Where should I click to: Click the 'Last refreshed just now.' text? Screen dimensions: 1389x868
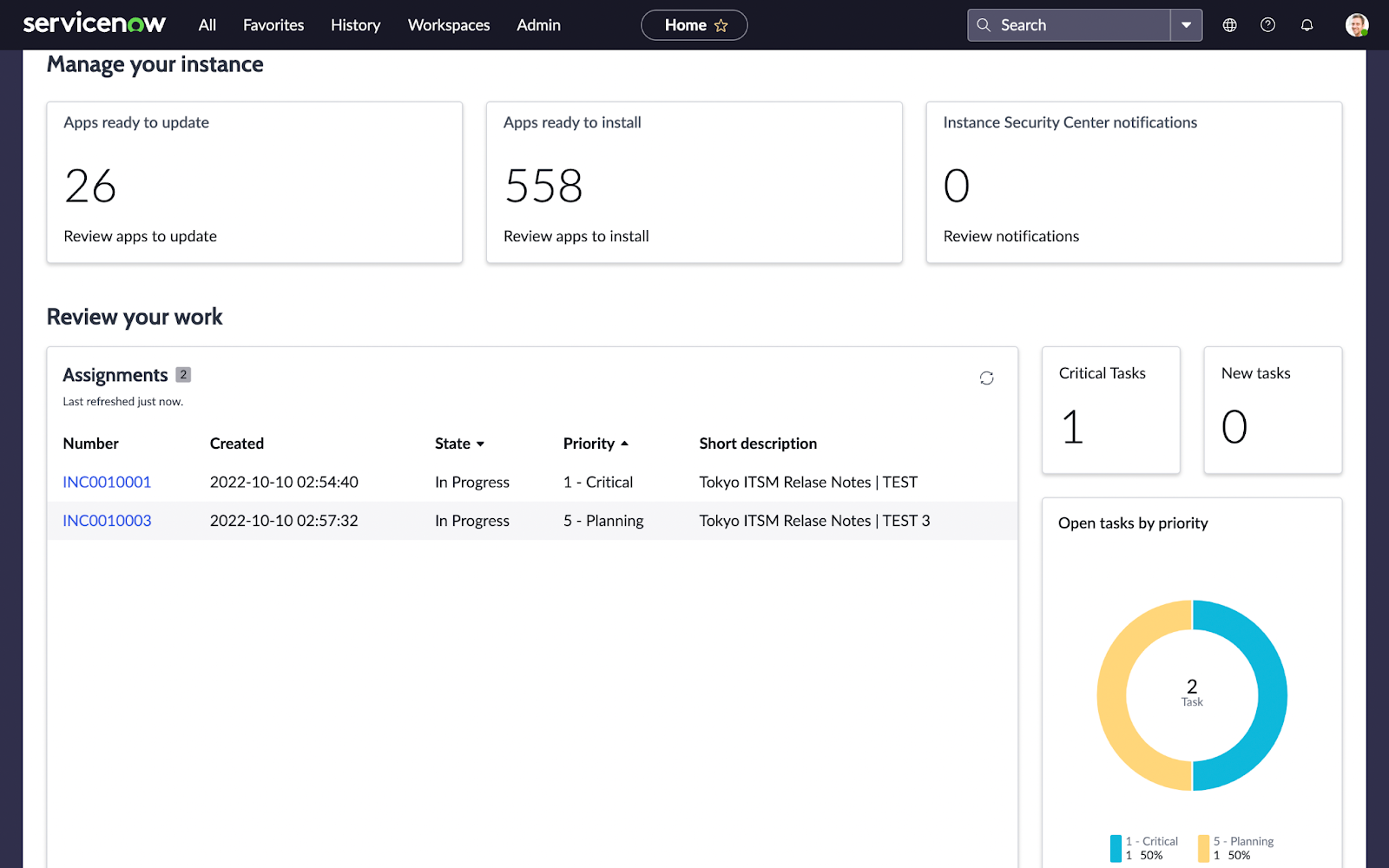(x=122, y=402)
